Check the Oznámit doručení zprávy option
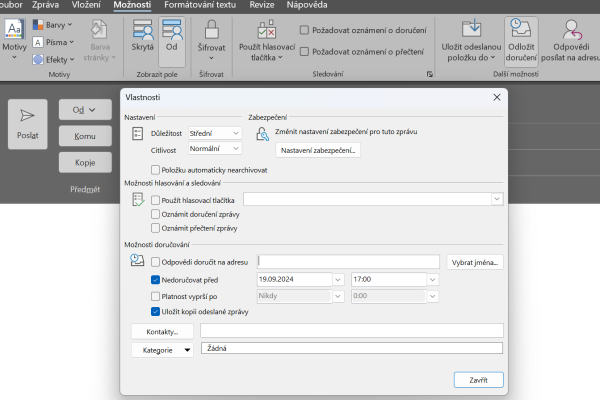Viewport: 600px width, 400px height. click(x=155, y=213)
